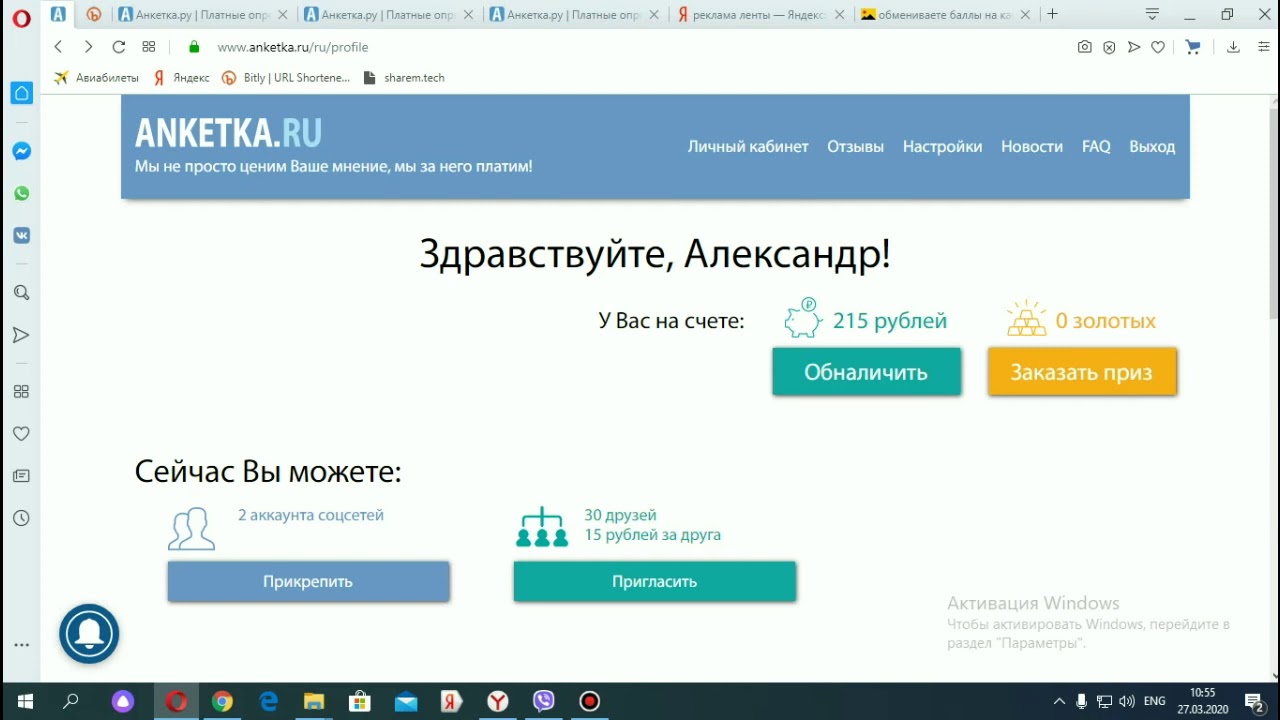1280x720 pixels.
Task: Open the downloads arrow icon
Action: pos(1233,47)
